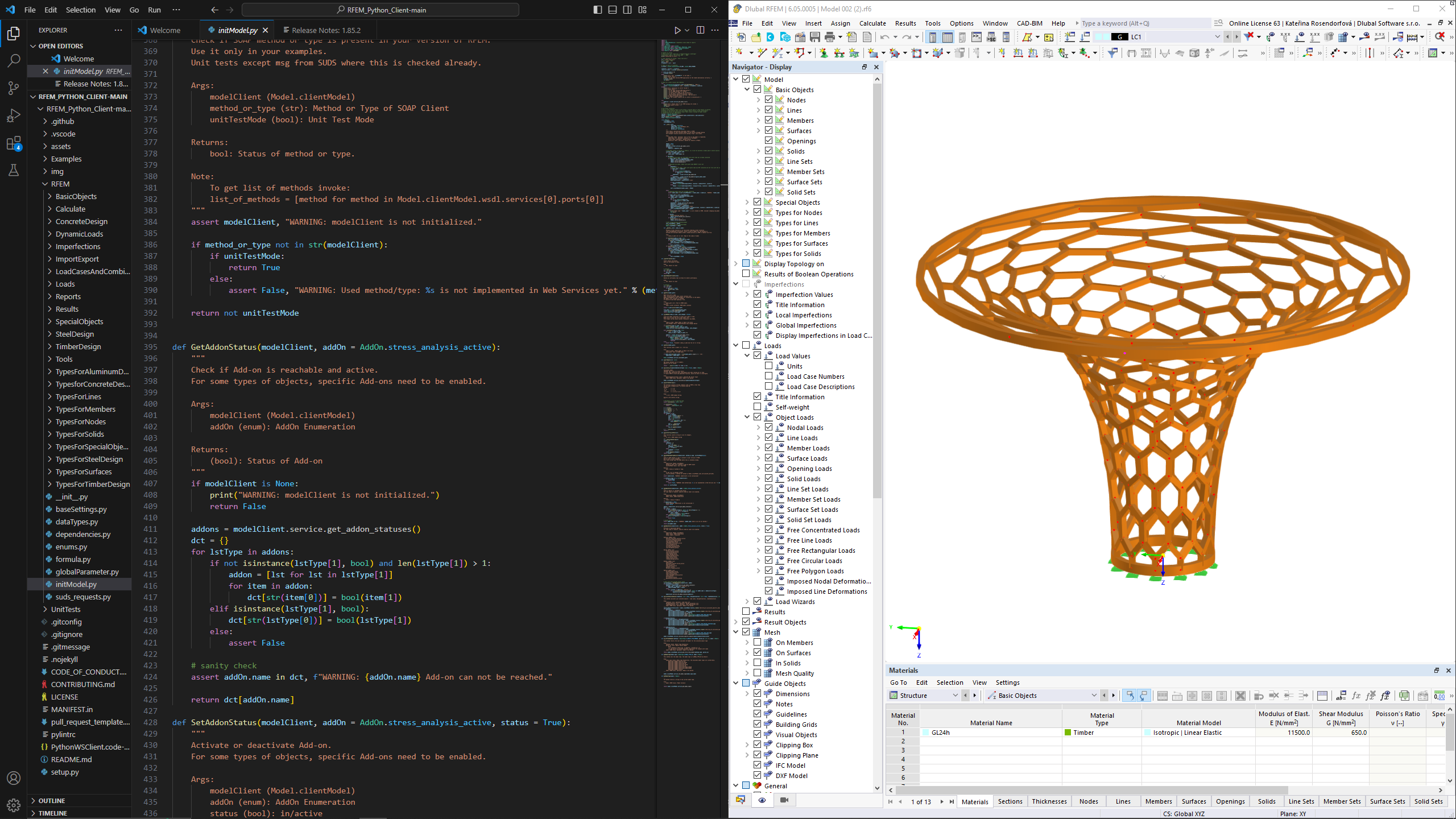Click the camera icon at navigator bottom
The image size is (1456, 819).
[784, 800]
